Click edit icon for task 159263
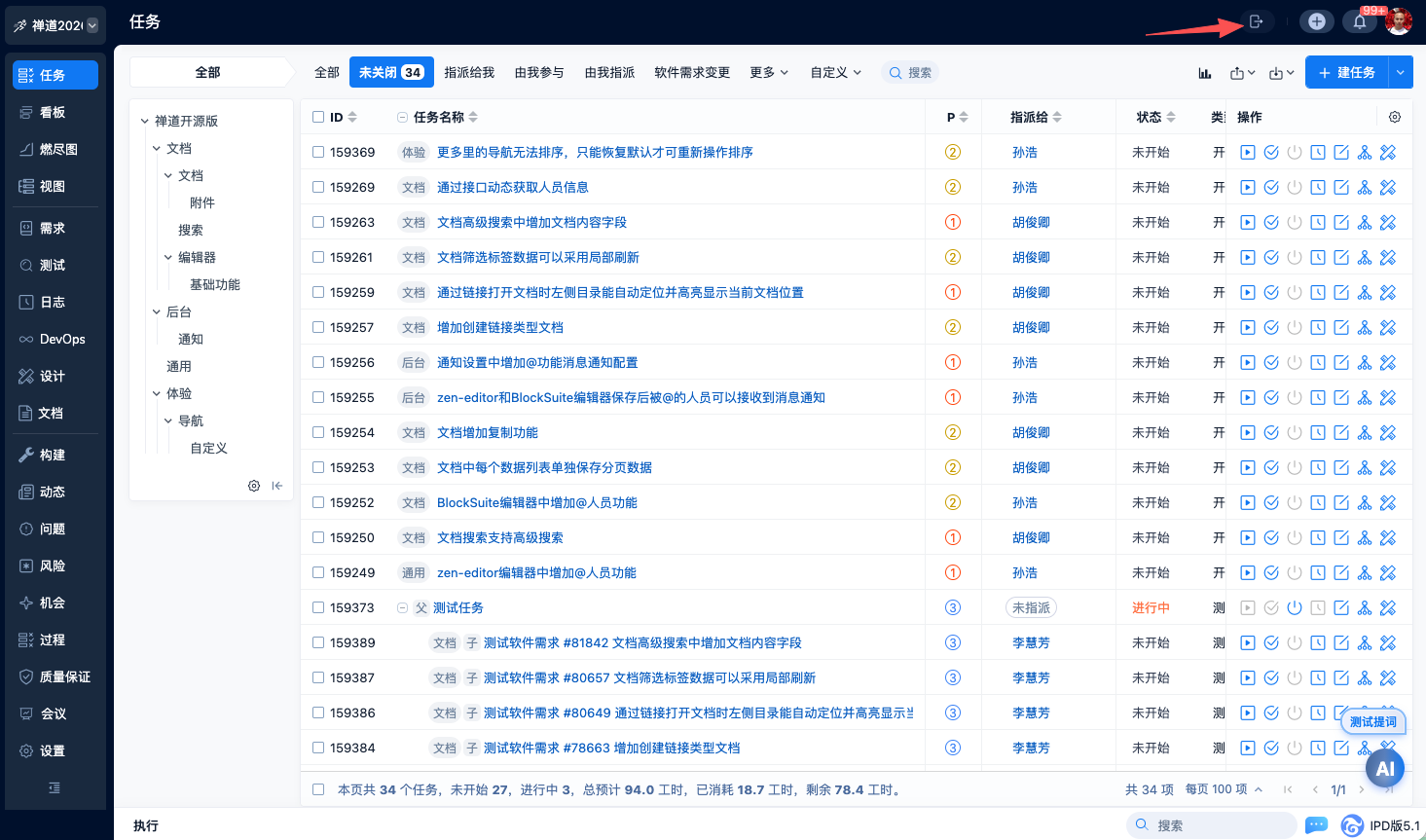 click(1341, 222)
